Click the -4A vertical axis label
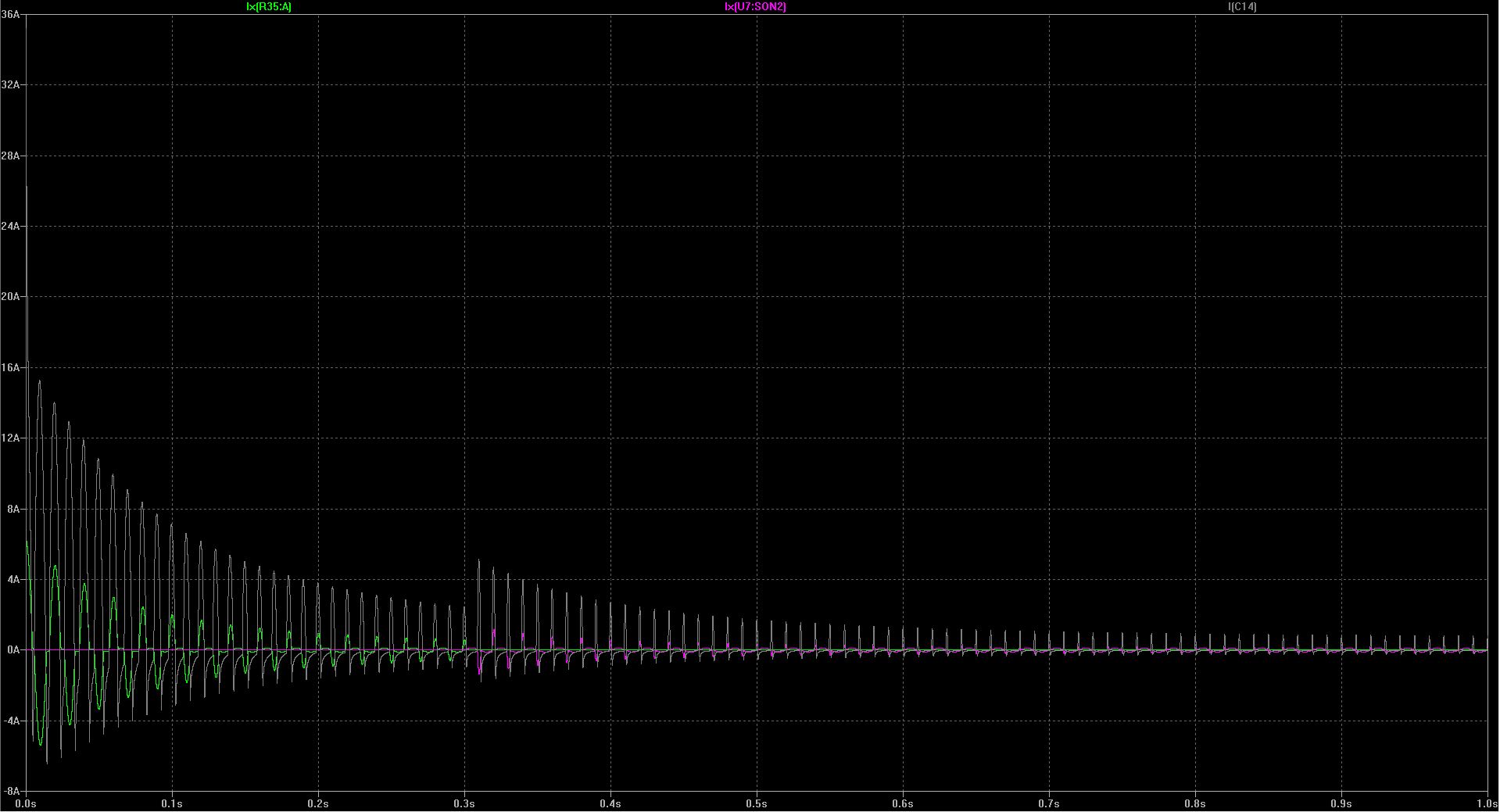Screen dimensions: 1500x812 coord(11,721)
